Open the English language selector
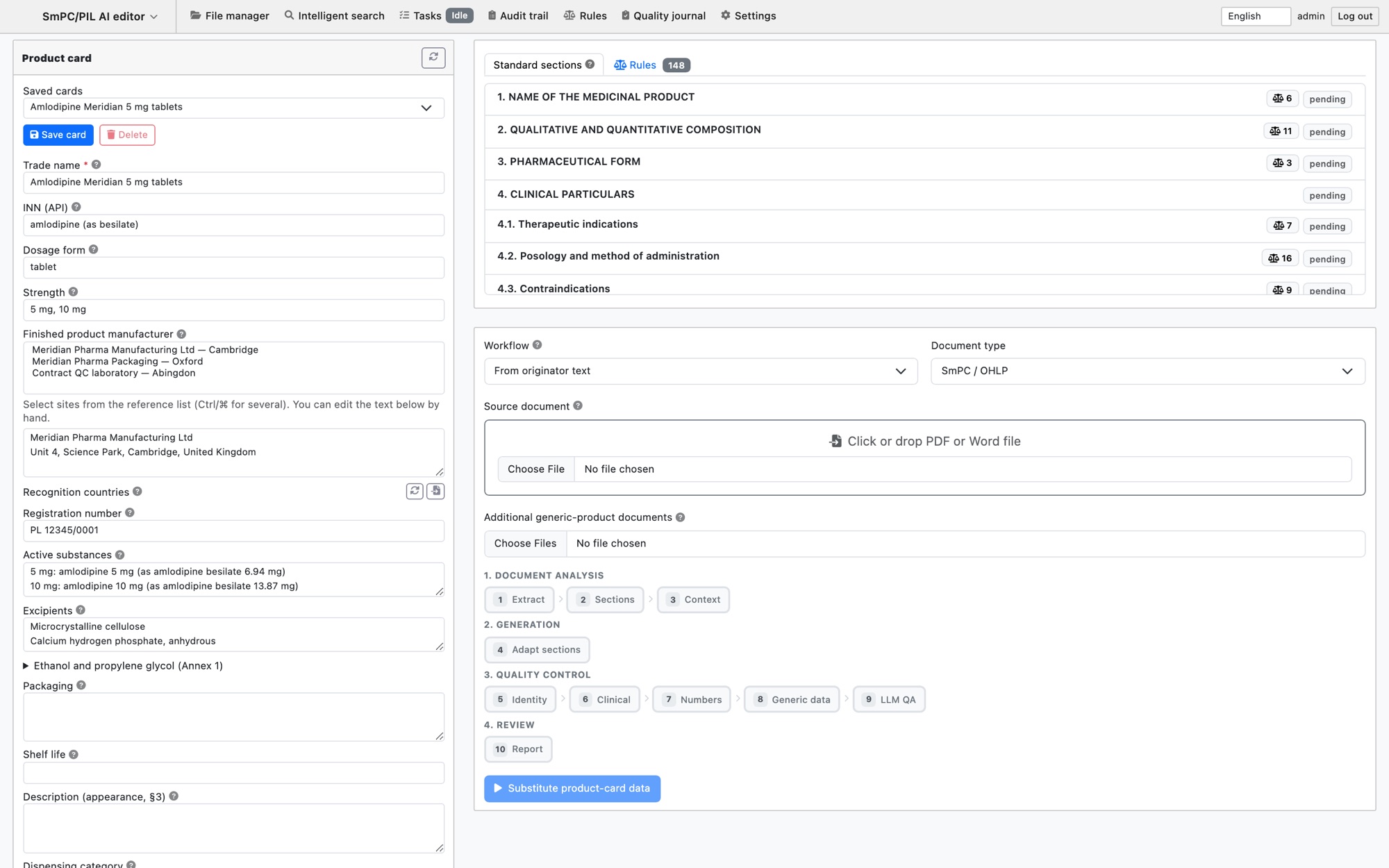The image size is (1389, 868). coord(1256,16)
